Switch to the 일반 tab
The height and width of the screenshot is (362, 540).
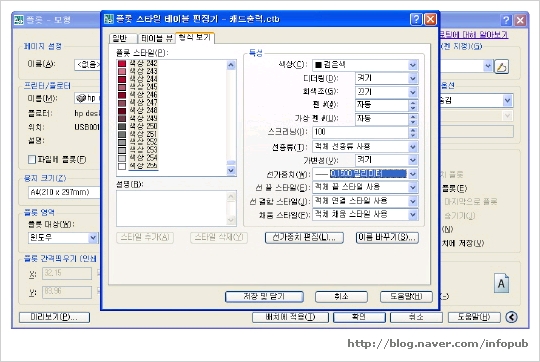click(123, 38)
